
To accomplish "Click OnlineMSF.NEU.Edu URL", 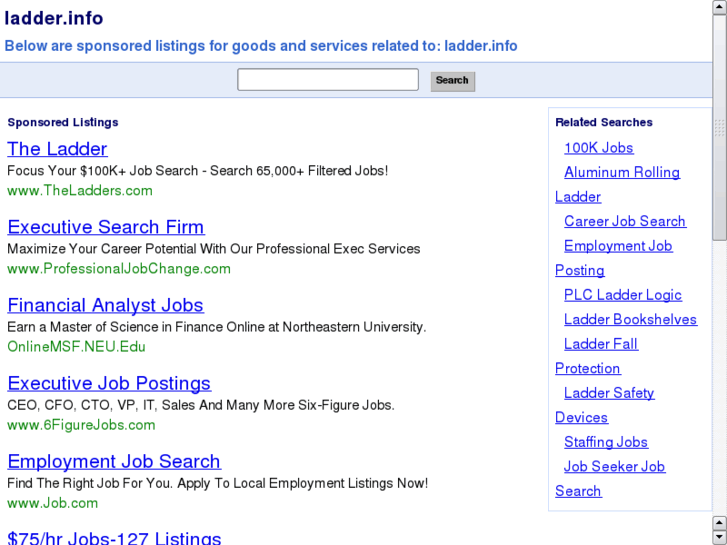I will point(76,347).
